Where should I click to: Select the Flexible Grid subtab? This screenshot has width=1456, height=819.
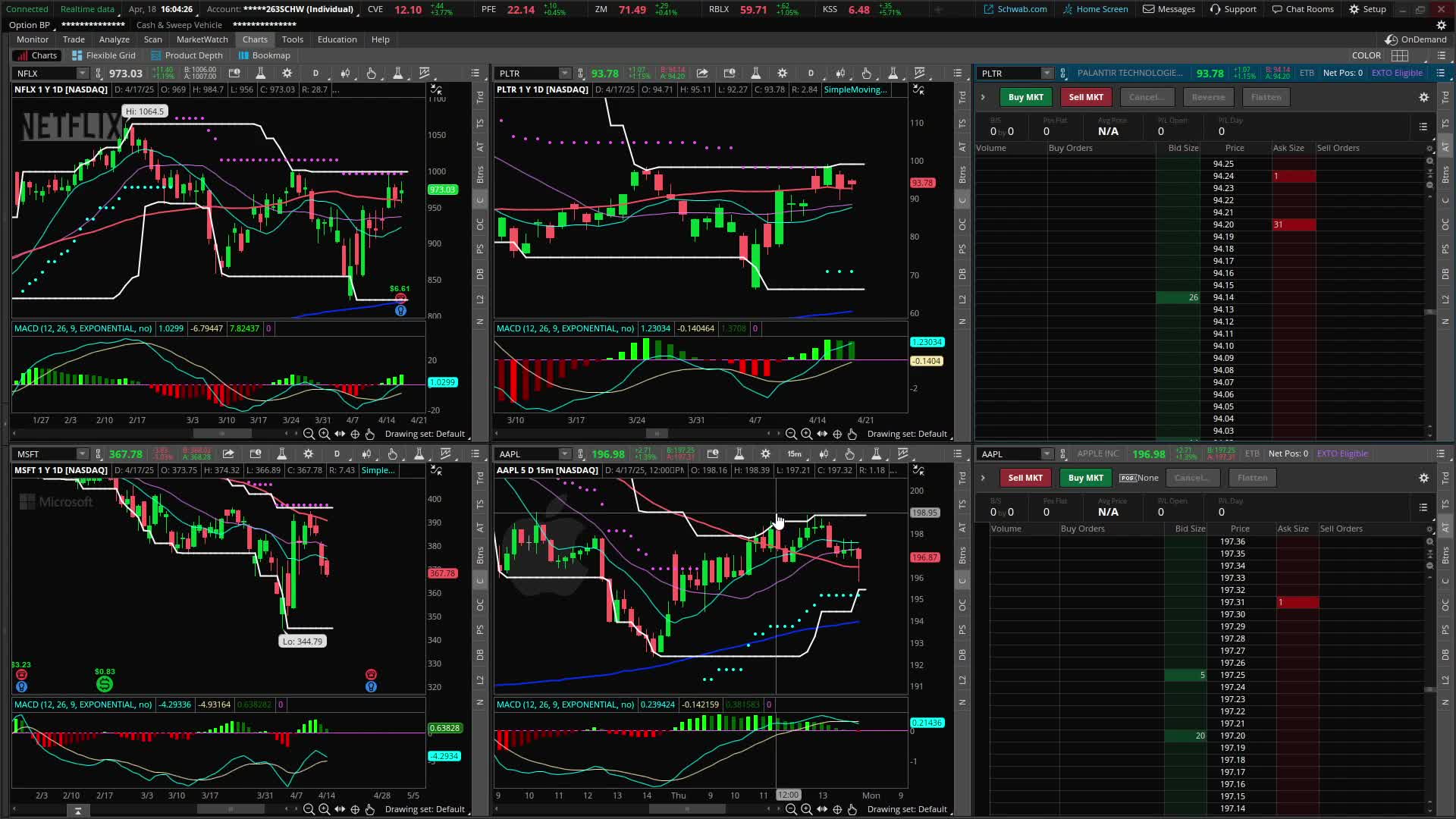pos(104,55)
